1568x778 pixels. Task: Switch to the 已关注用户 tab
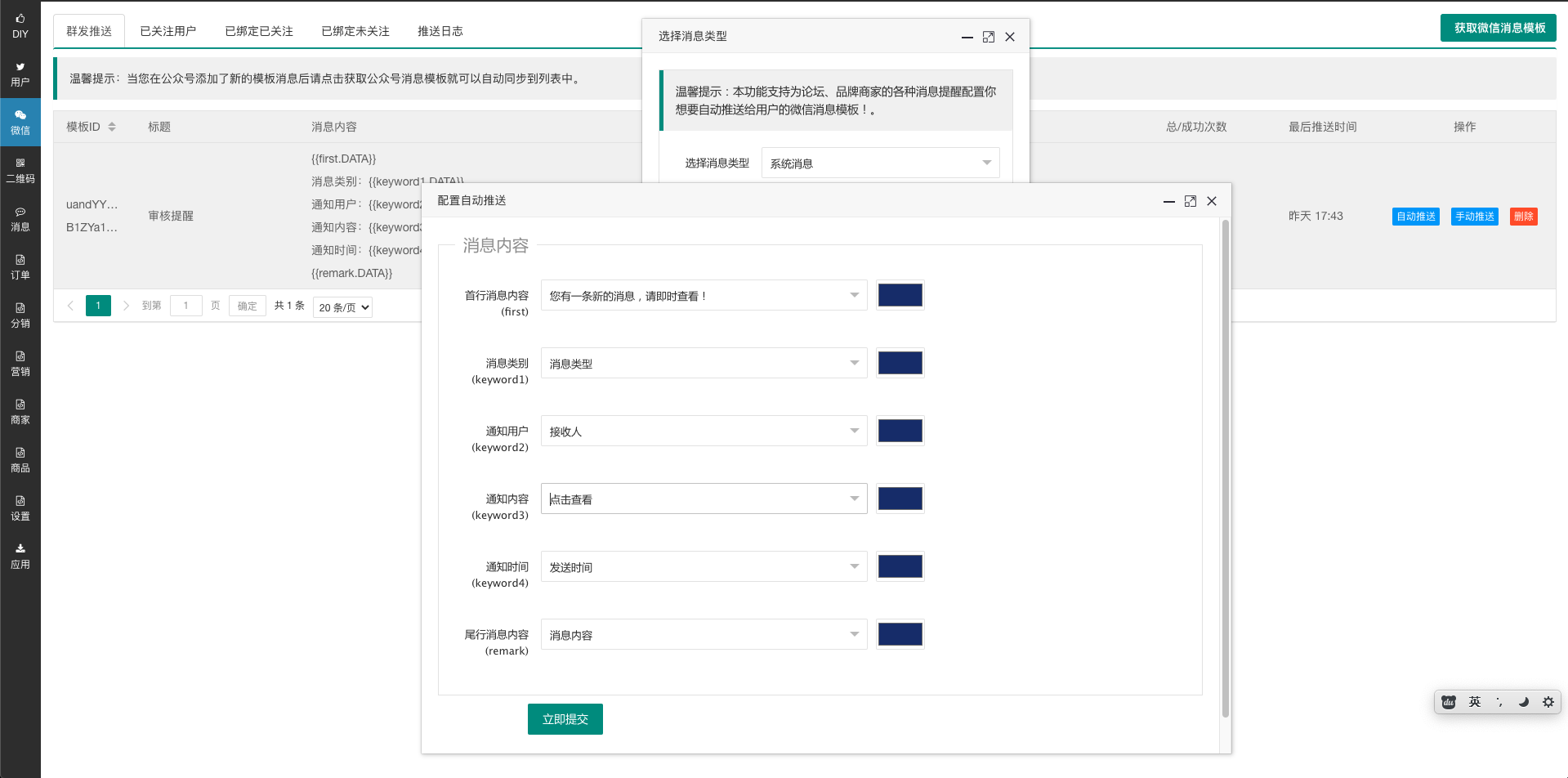coord(168,31)
